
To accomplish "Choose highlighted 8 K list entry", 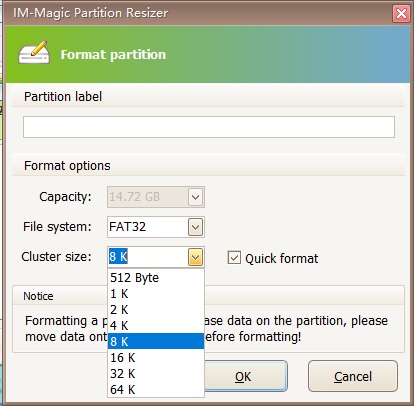I will point(156,341).
